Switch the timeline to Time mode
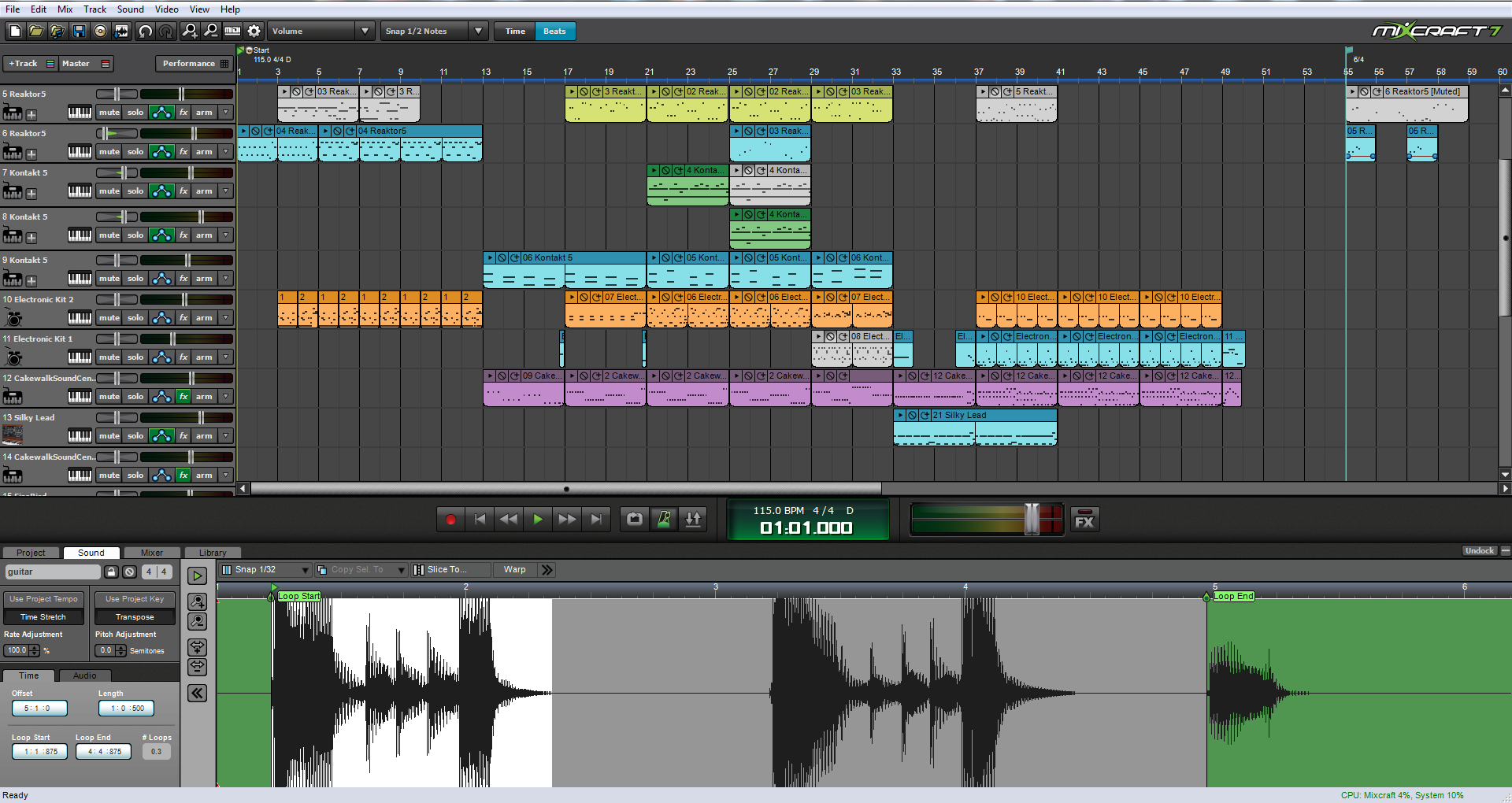 515,31
